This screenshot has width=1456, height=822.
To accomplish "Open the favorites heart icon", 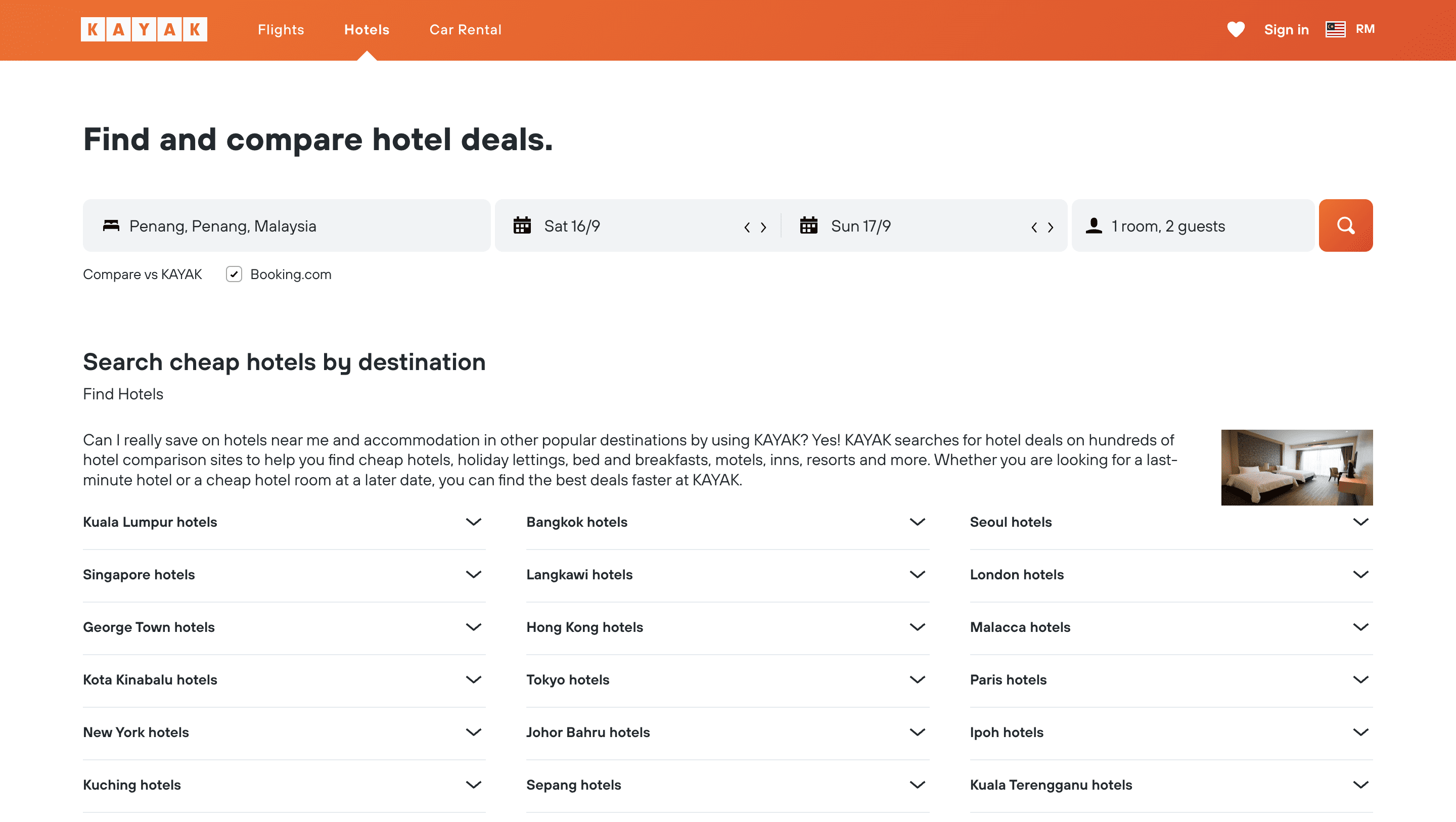I will (x=1236, y=29).
